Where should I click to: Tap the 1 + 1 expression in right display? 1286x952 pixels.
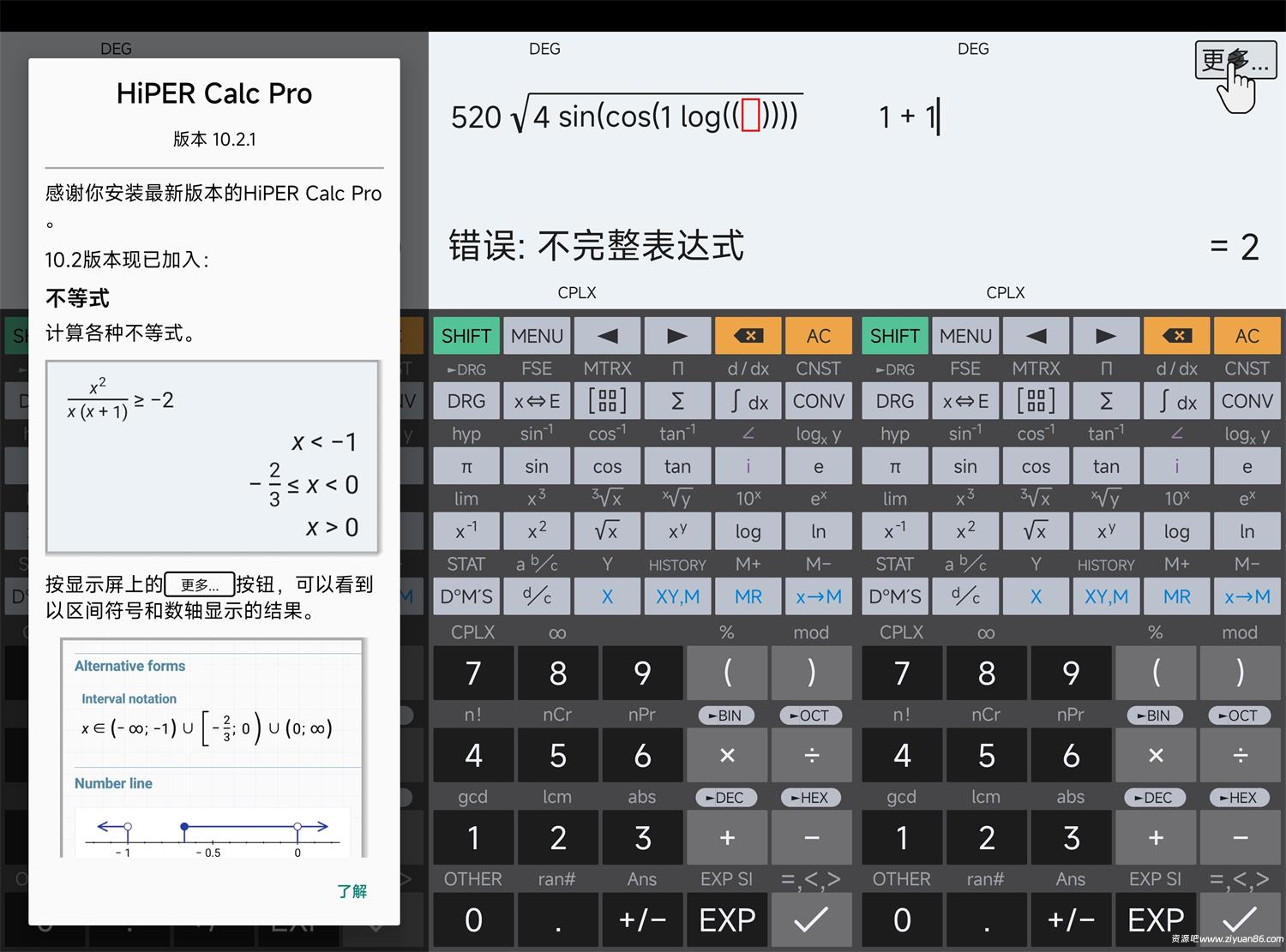[909, 117]
